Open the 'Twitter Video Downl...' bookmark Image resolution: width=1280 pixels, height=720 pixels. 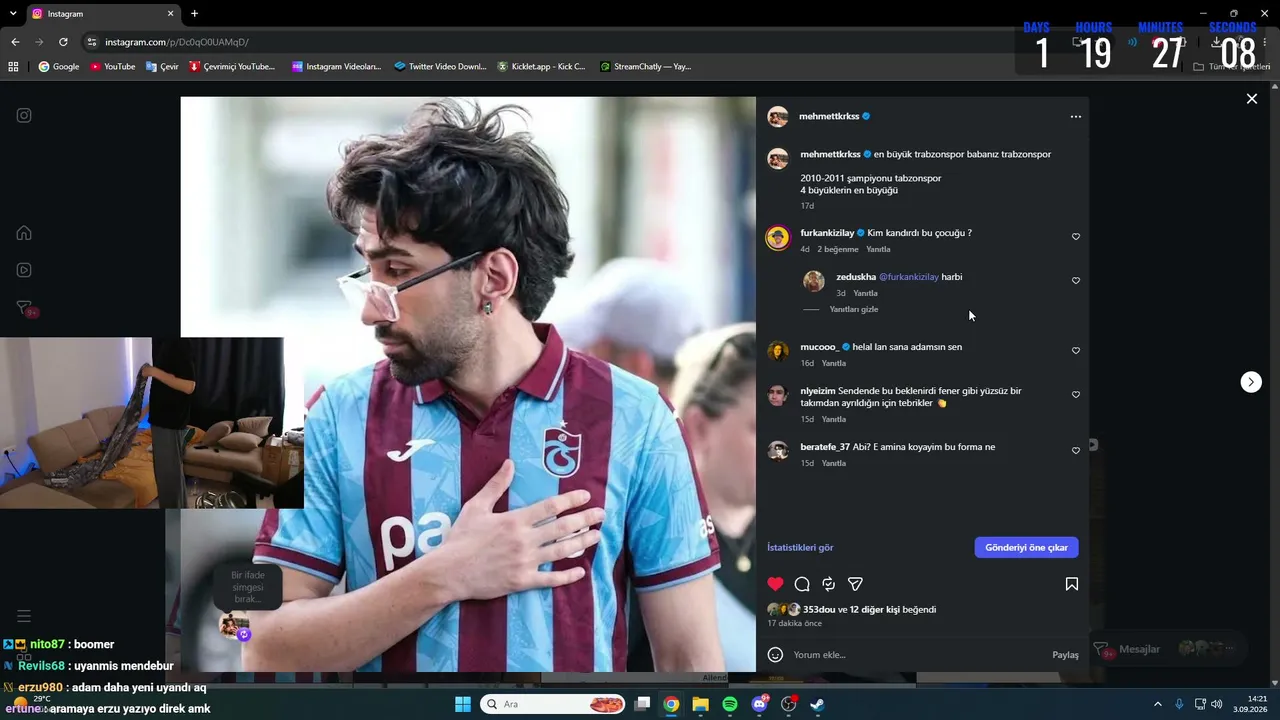tap(441, 67)
